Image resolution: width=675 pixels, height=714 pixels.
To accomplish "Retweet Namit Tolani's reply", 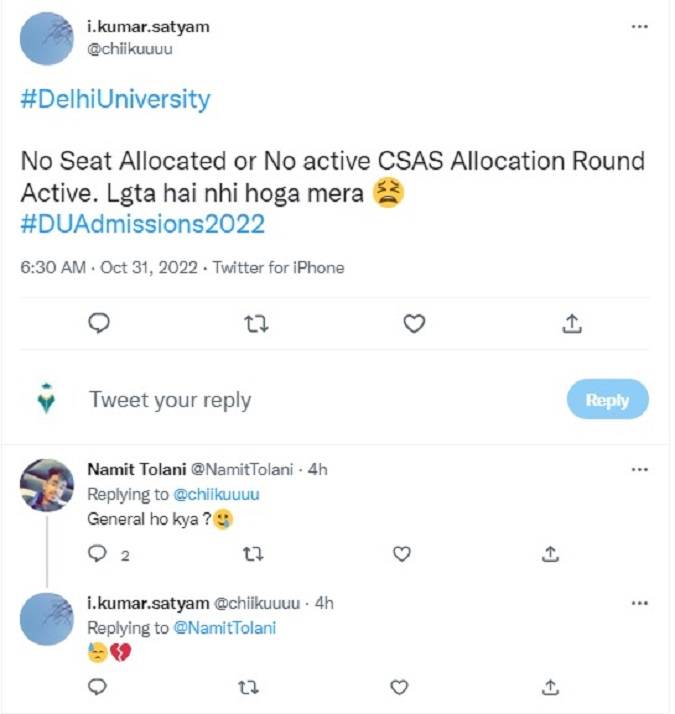I will tap(254, 554).
